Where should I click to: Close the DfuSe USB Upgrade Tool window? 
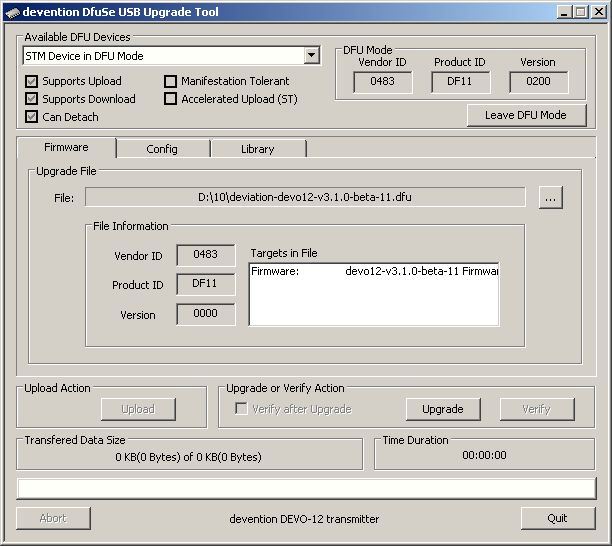(599, 12)
